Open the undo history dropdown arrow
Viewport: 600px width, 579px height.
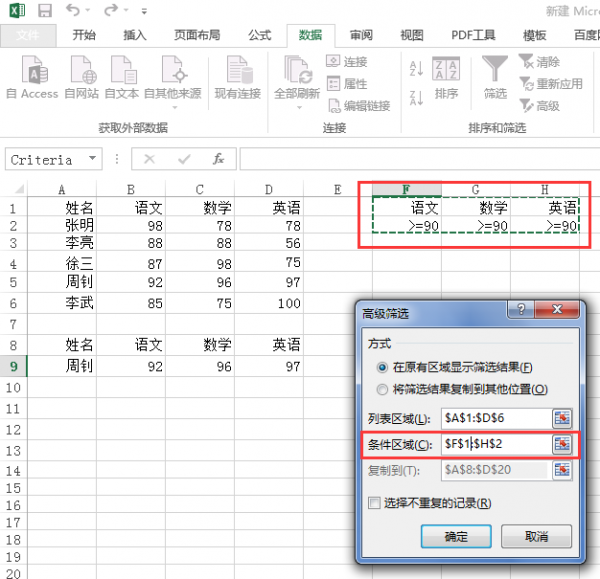tap(88, 10)
